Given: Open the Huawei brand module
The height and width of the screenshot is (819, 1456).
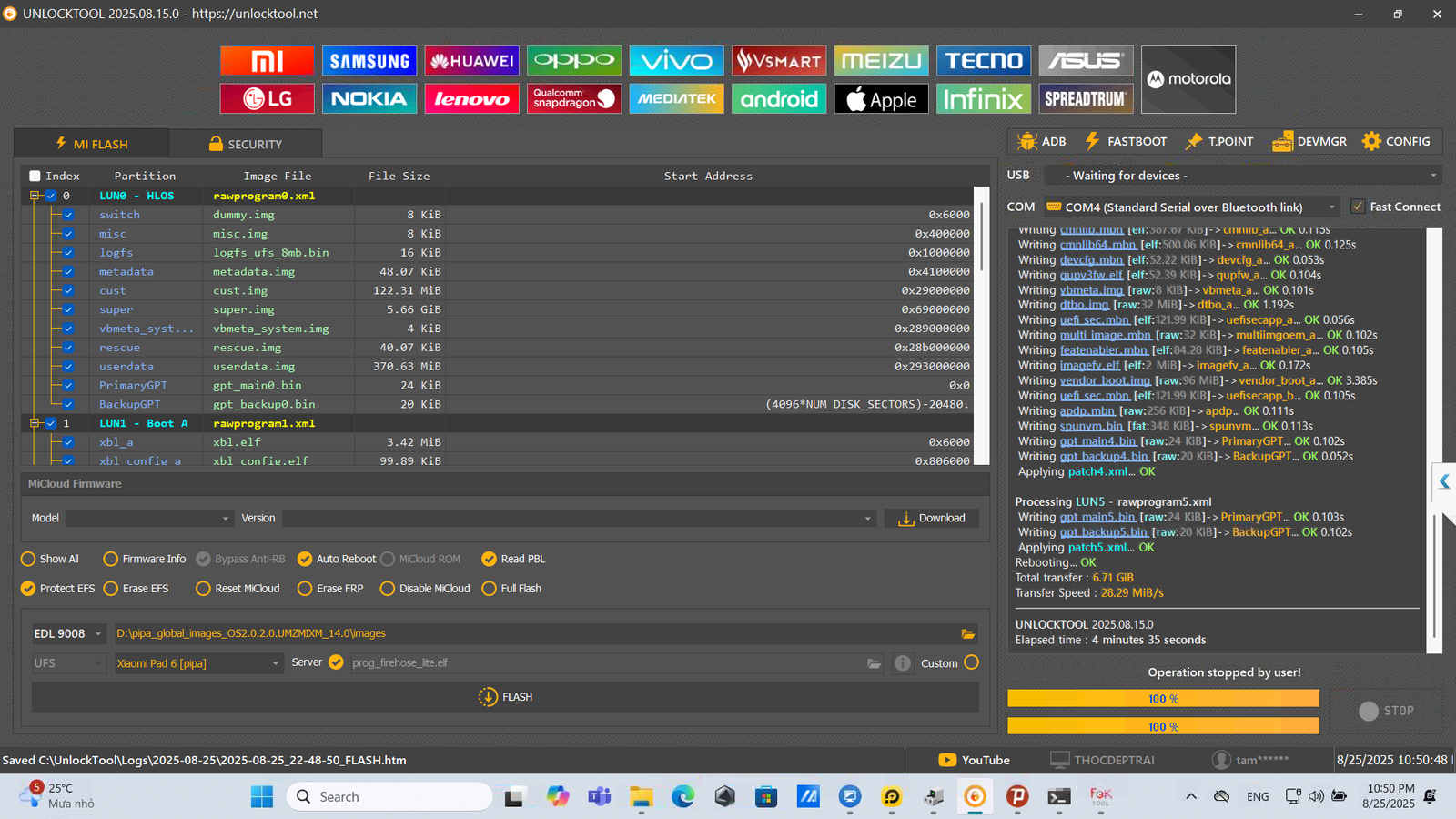Looking at the screenshot, I should (x=472, y=61).
